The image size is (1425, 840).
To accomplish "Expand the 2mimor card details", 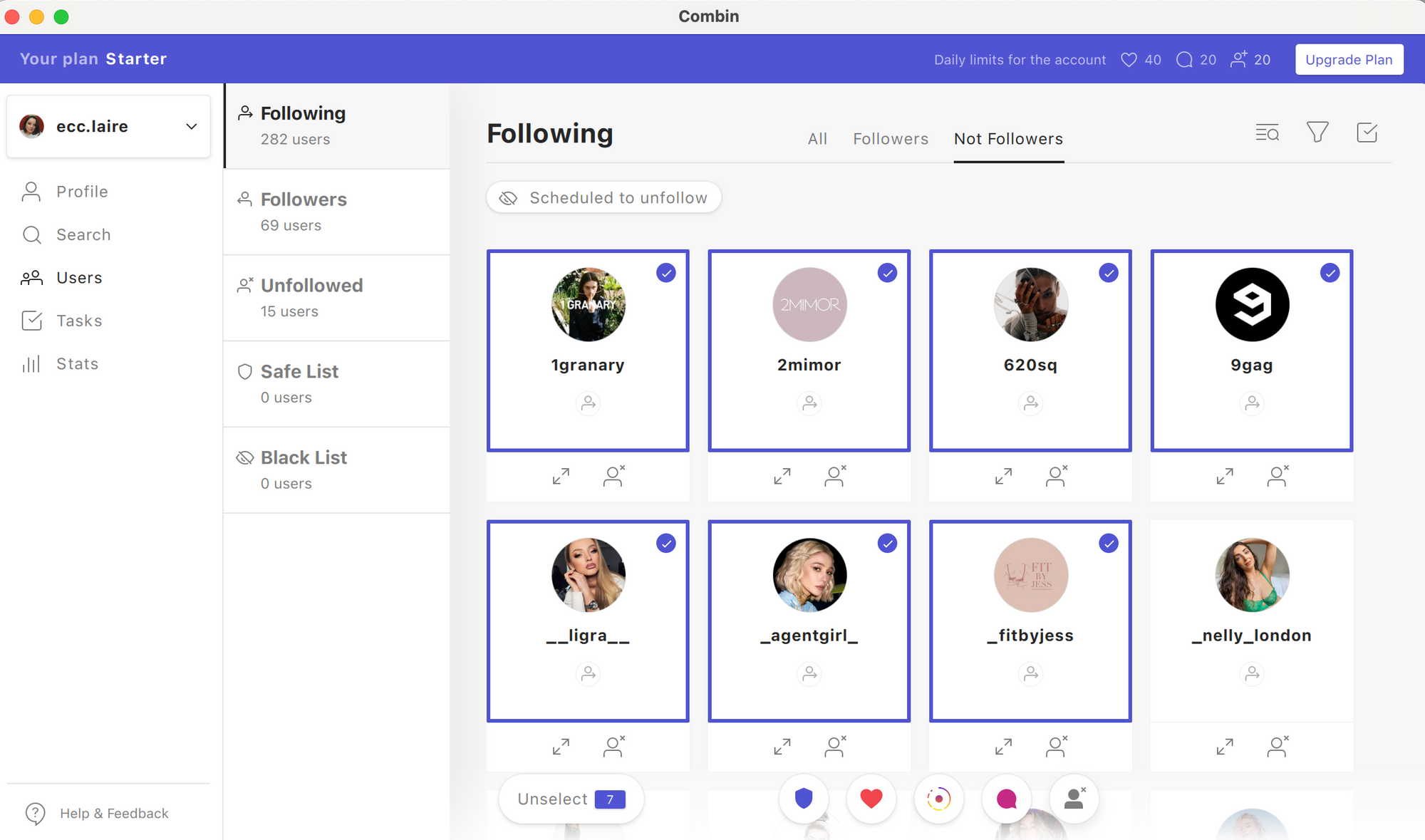I will tap(782, 476).
